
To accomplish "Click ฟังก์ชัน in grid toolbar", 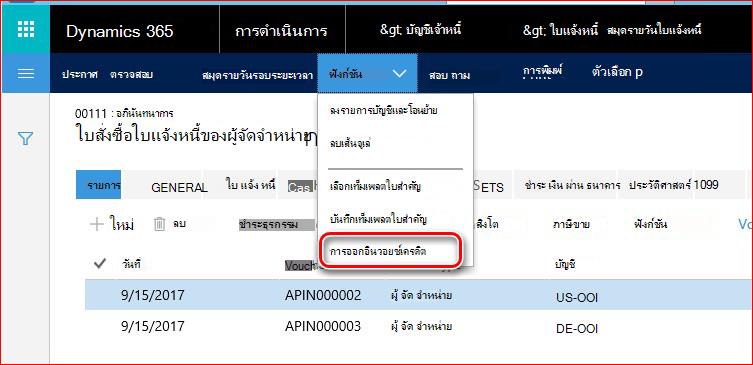I will [650, 224].
